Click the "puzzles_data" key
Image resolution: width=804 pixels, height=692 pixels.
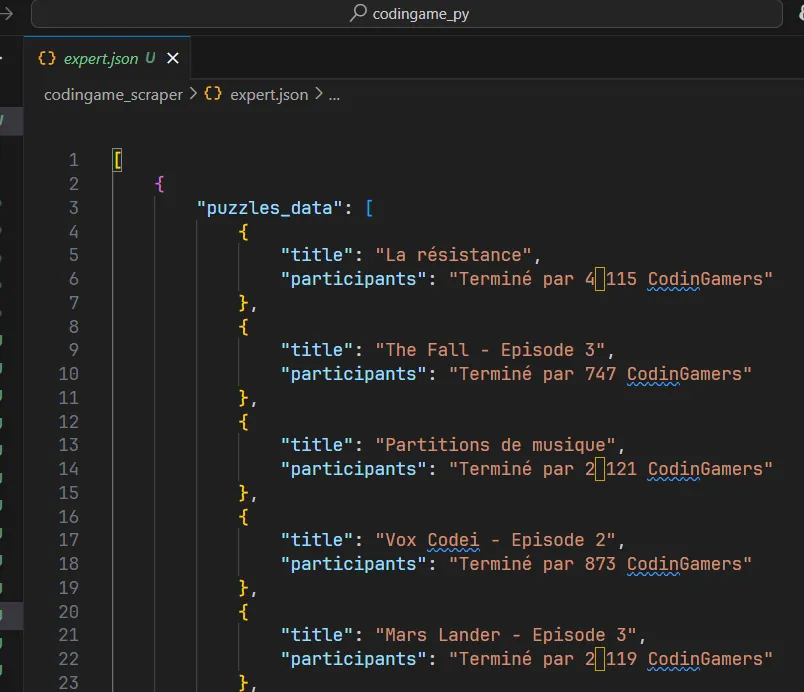click(x=270, y=208)
